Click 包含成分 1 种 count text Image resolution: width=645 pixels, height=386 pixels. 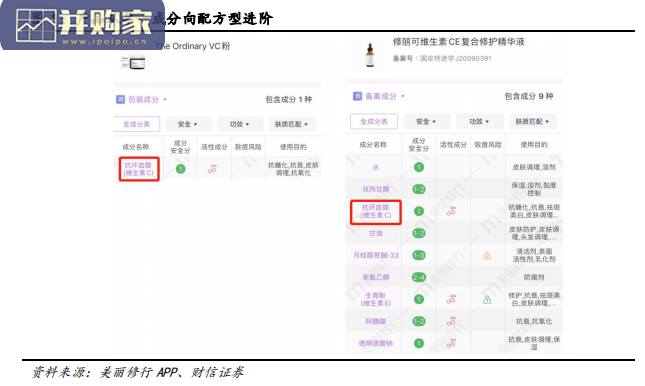pos(288,99)
